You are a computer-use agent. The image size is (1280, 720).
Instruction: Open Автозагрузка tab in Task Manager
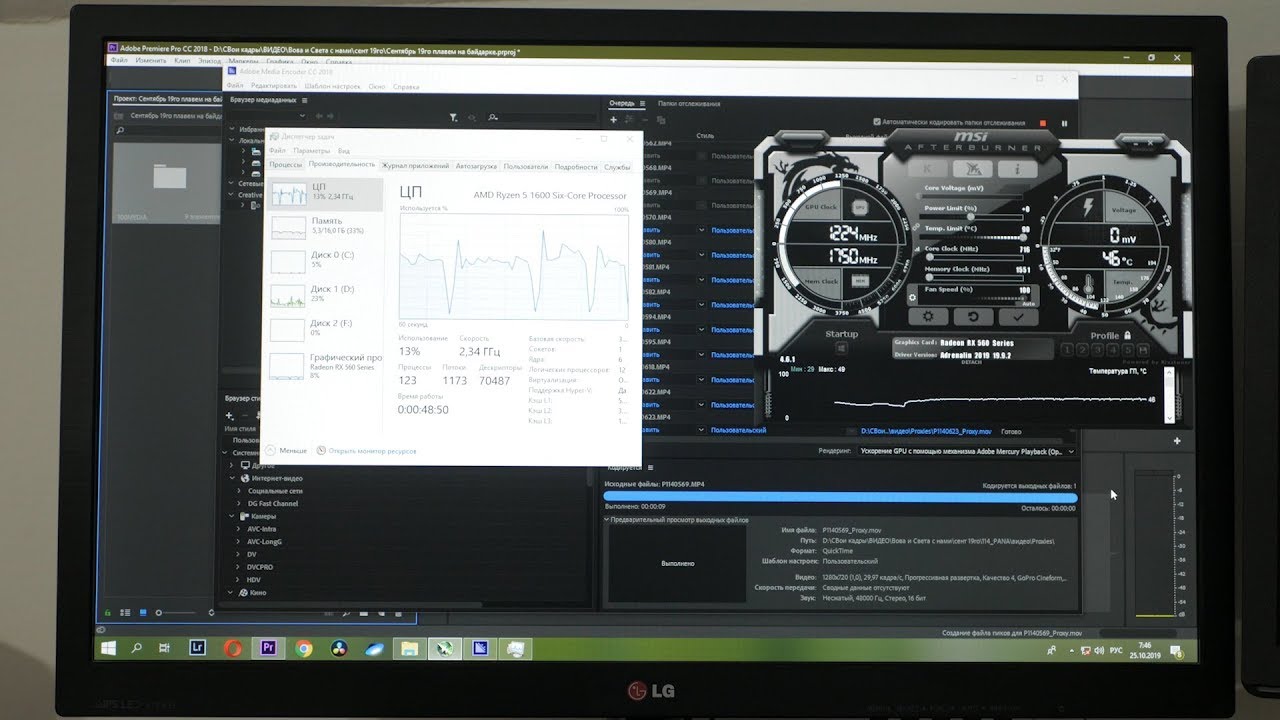pos(476,166)
